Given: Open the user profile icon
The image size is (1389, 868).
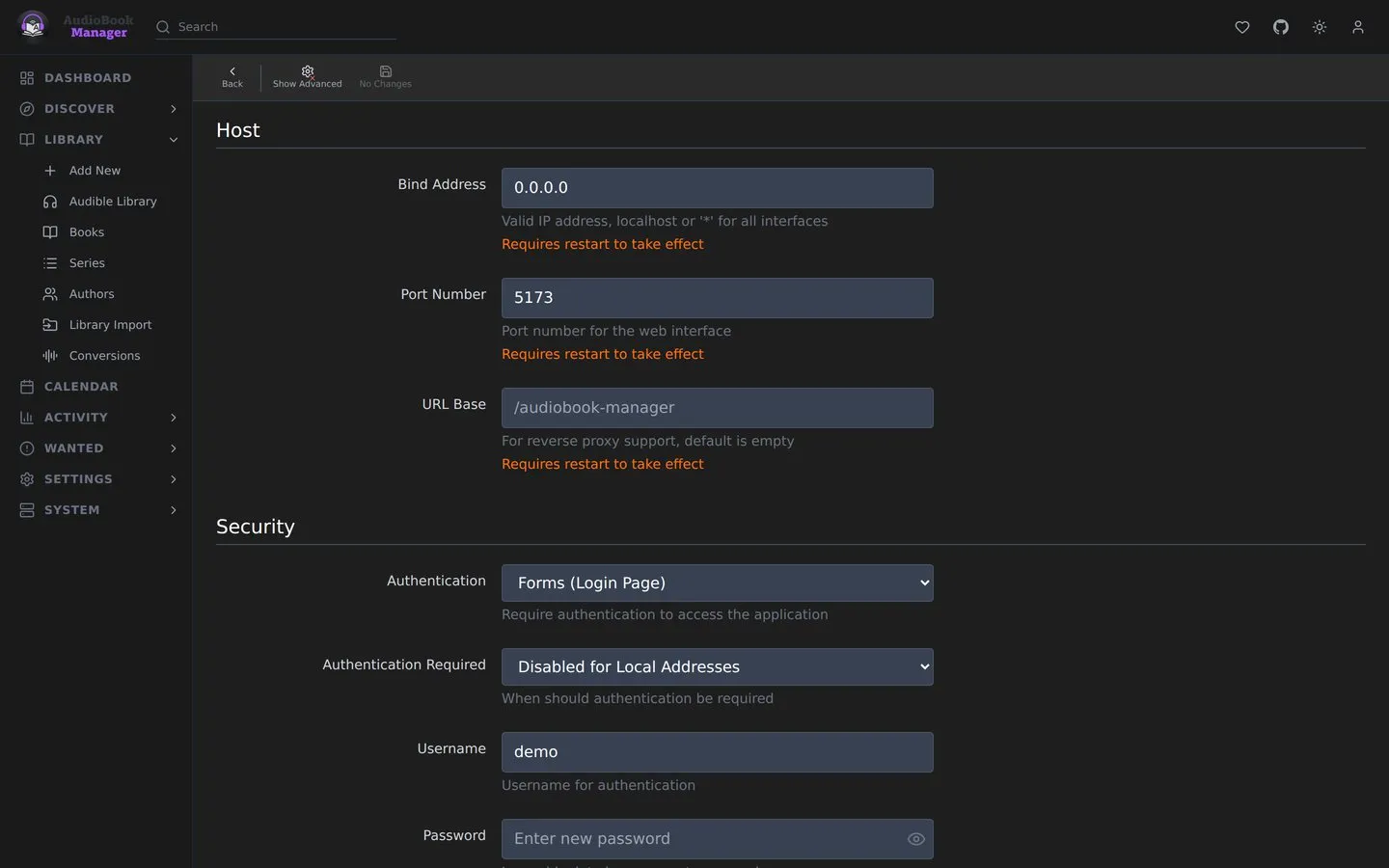Looking at the screenshot, I should pos(1358,27).
